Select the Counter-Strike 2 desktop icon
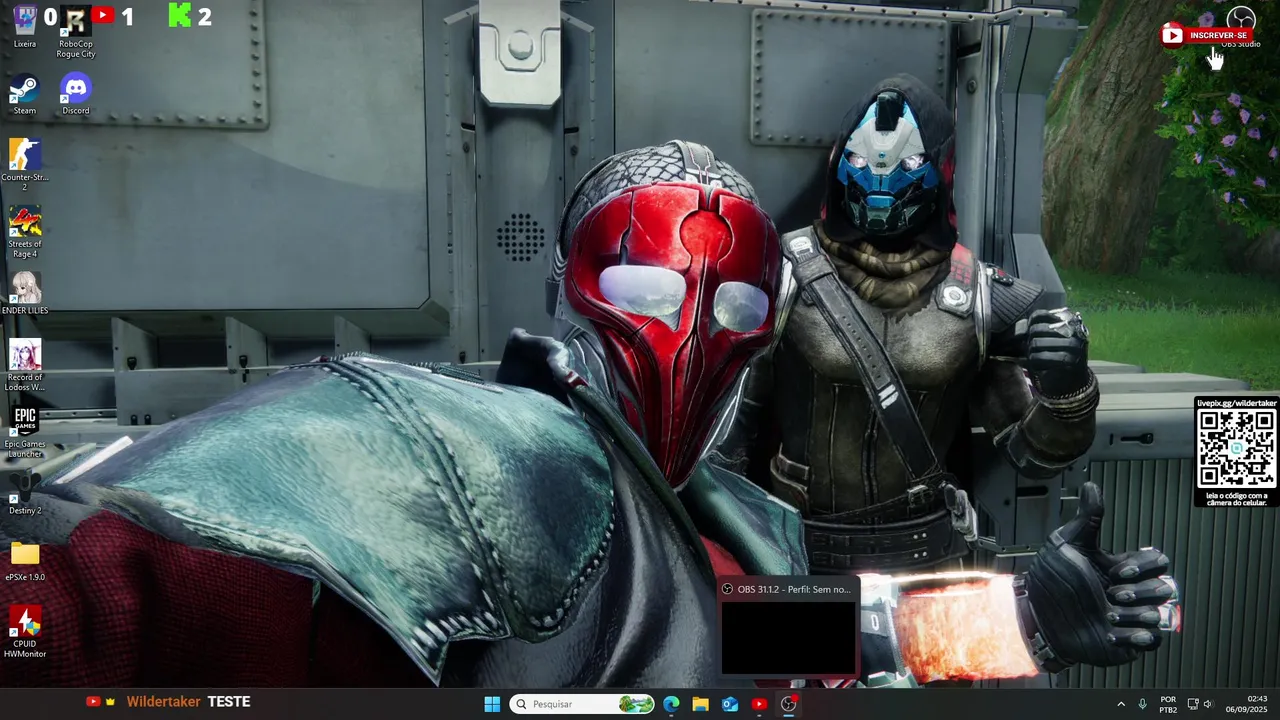Viewport: 1280px width, 720px height. (25, 165)
